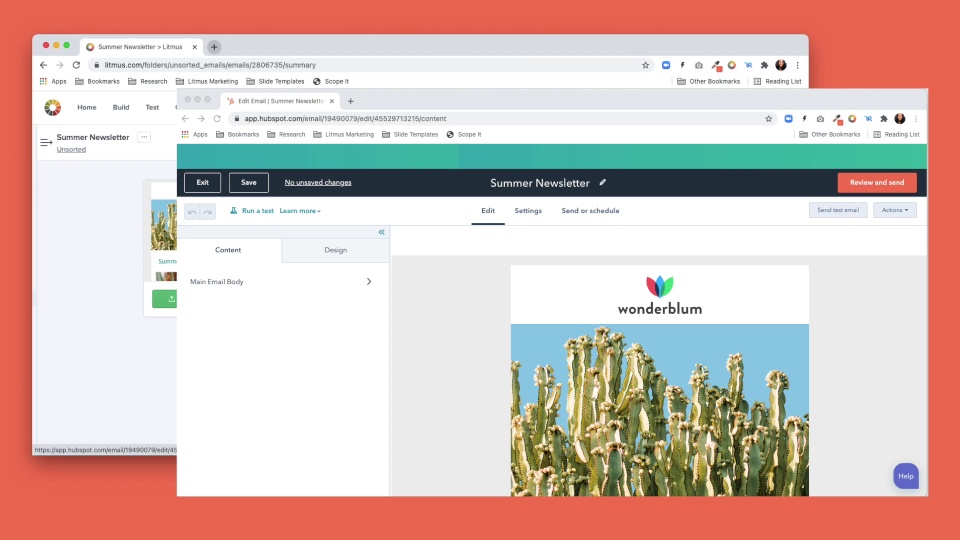Bookmark Litmus page with star icon
The height and width of the screenshot is (540, 960).
tap(645, 65)
